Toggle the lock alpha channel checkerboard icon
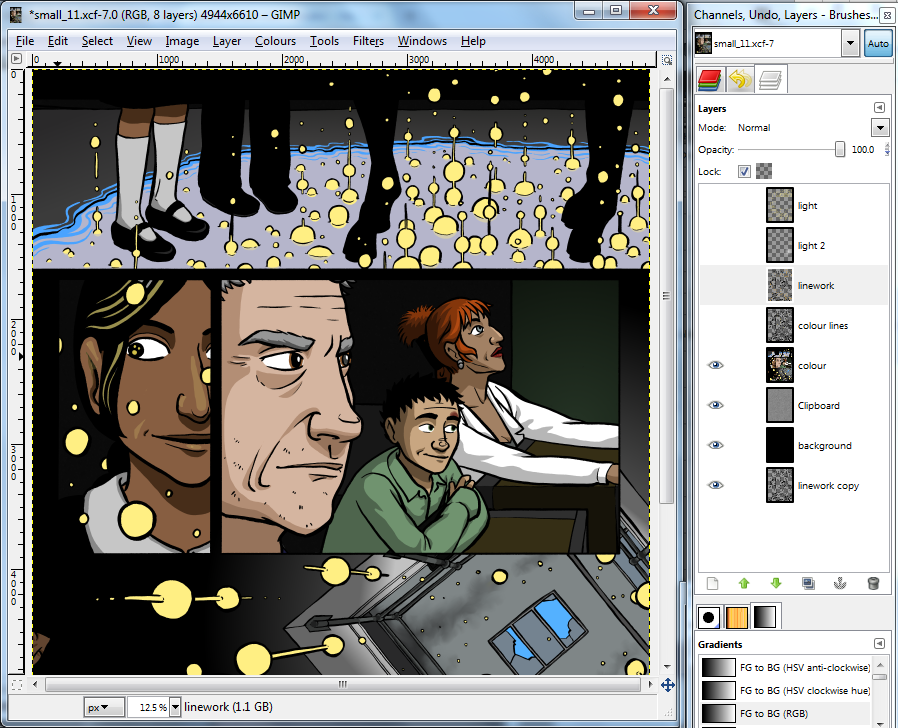Screen dimensions: 898x728 click(x=764, y=171)
